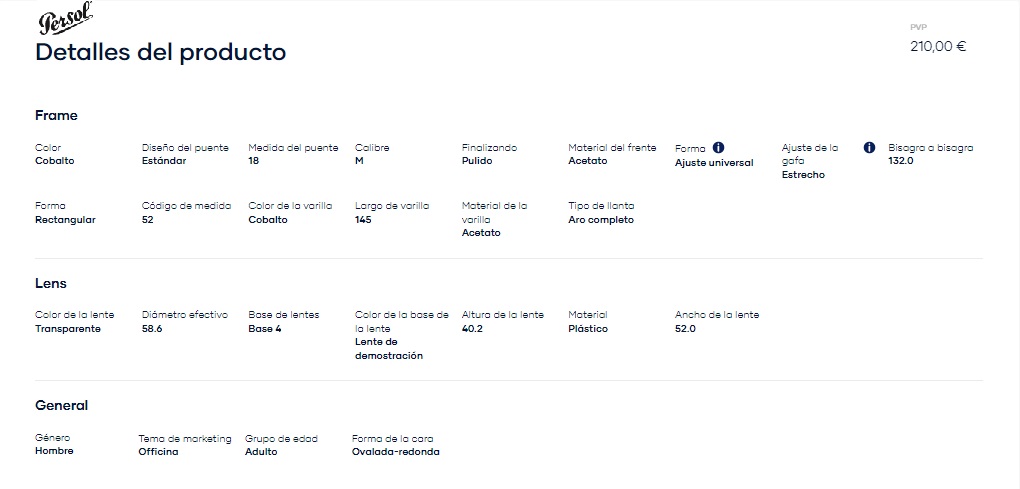Viewport: 1020px width, 489px height.
Task: Click the Estrecho fit value
Action: [803, 175]
